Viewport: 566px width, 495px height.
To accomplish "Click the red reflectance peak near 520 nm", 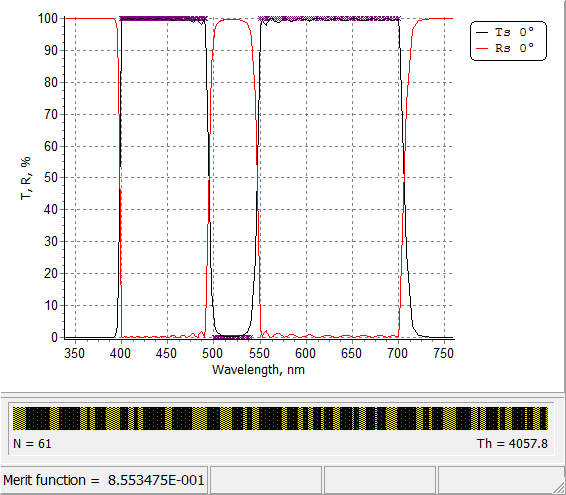I will [231, 19].
